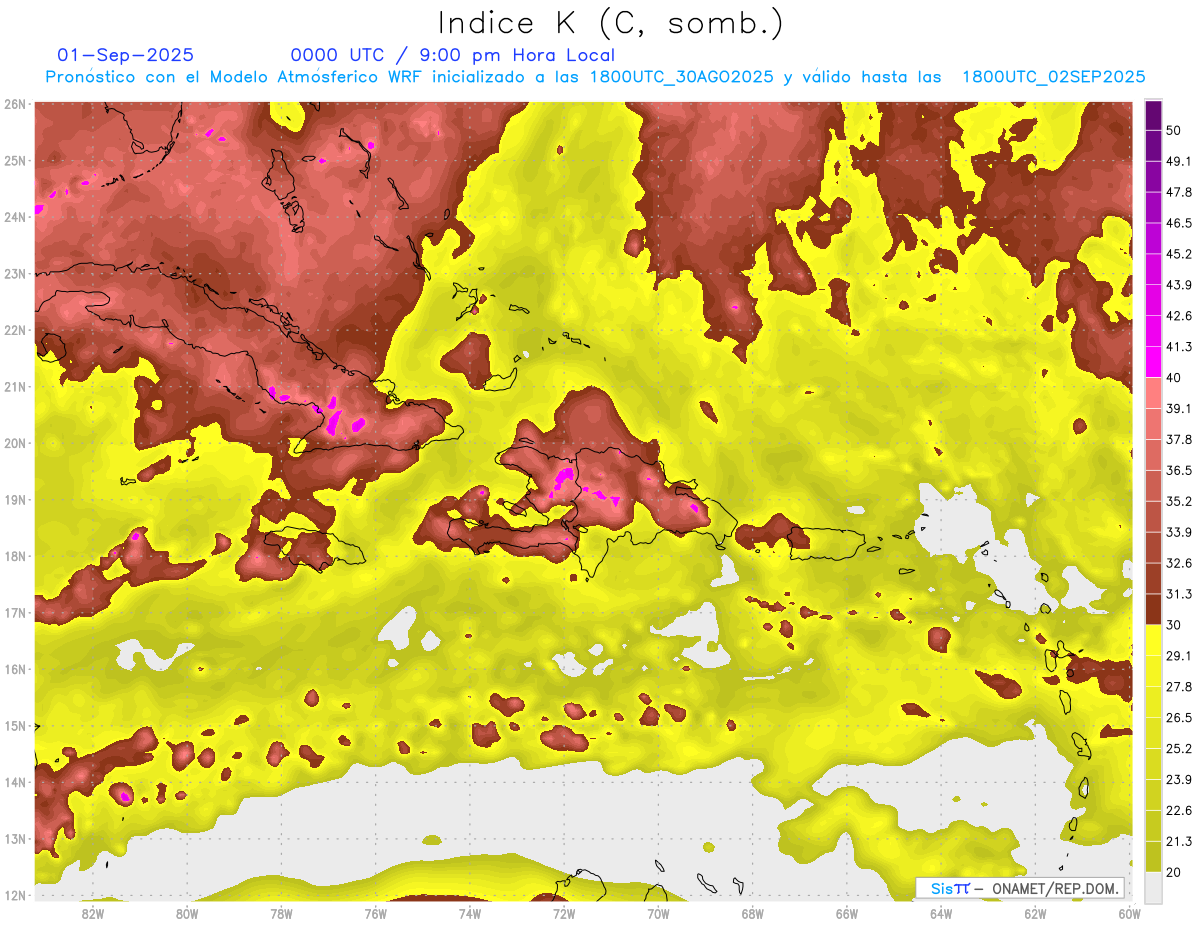Click the longitude axis label "70W"
The image size is (1200, 927).
coord(658,914)
